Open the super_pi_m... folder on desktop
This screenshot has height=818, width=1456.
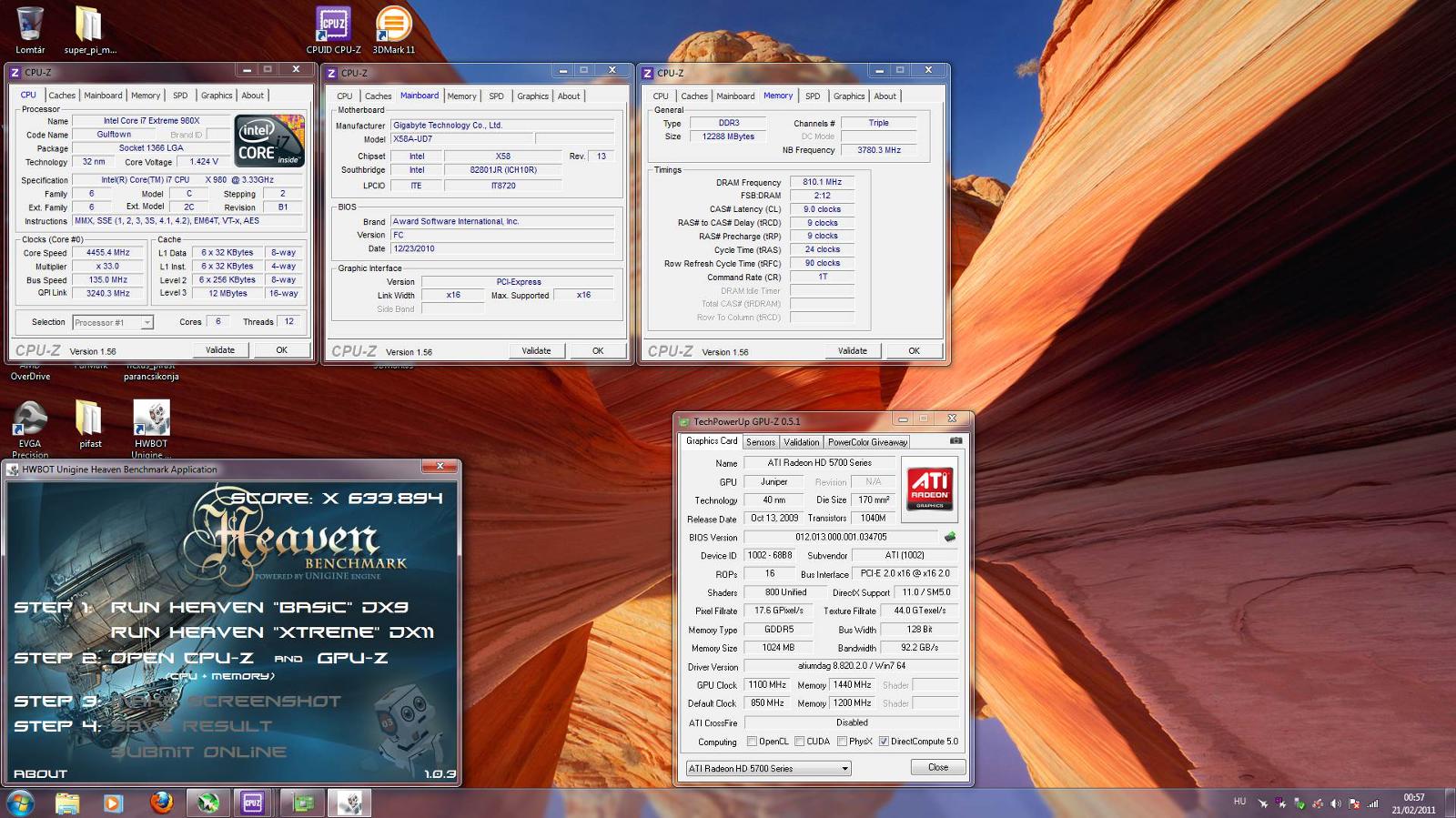pyautogui.click(x=89, y=29)
